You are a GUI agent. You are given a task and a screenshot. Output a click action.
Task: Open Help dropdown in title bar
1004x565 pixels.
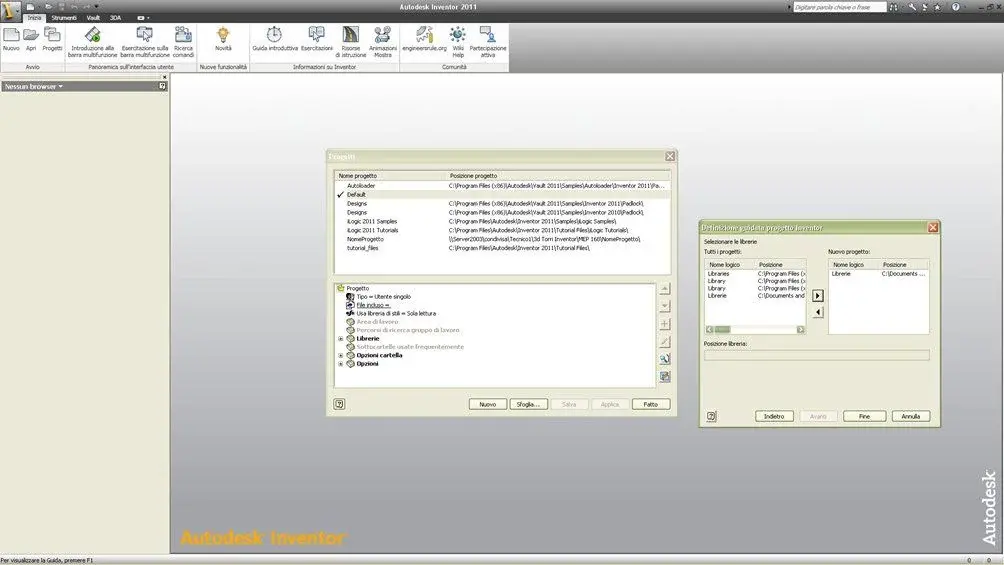coord(965,6)
